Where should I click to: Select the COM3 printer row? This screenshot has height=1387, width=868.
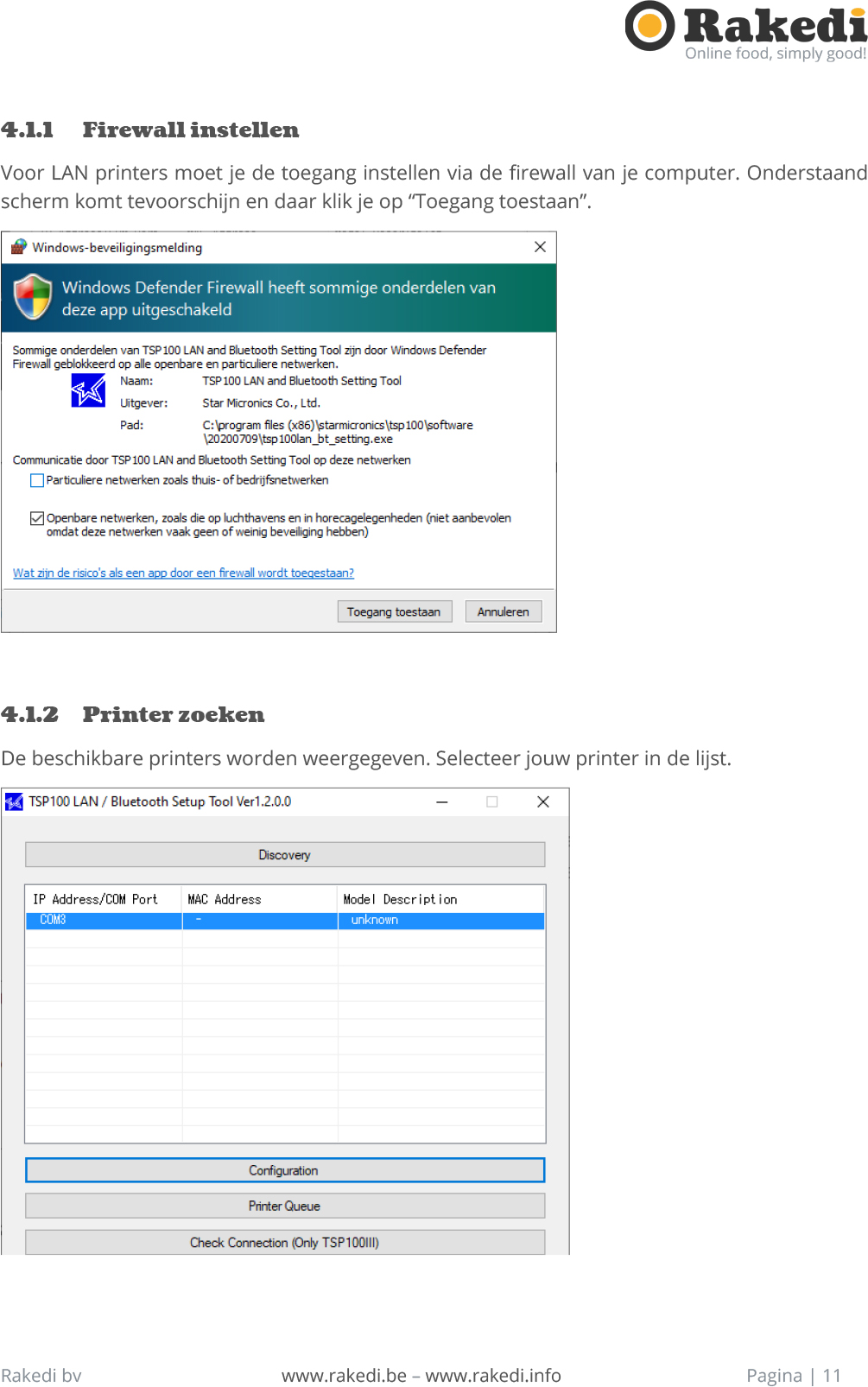tap(104, 921)
